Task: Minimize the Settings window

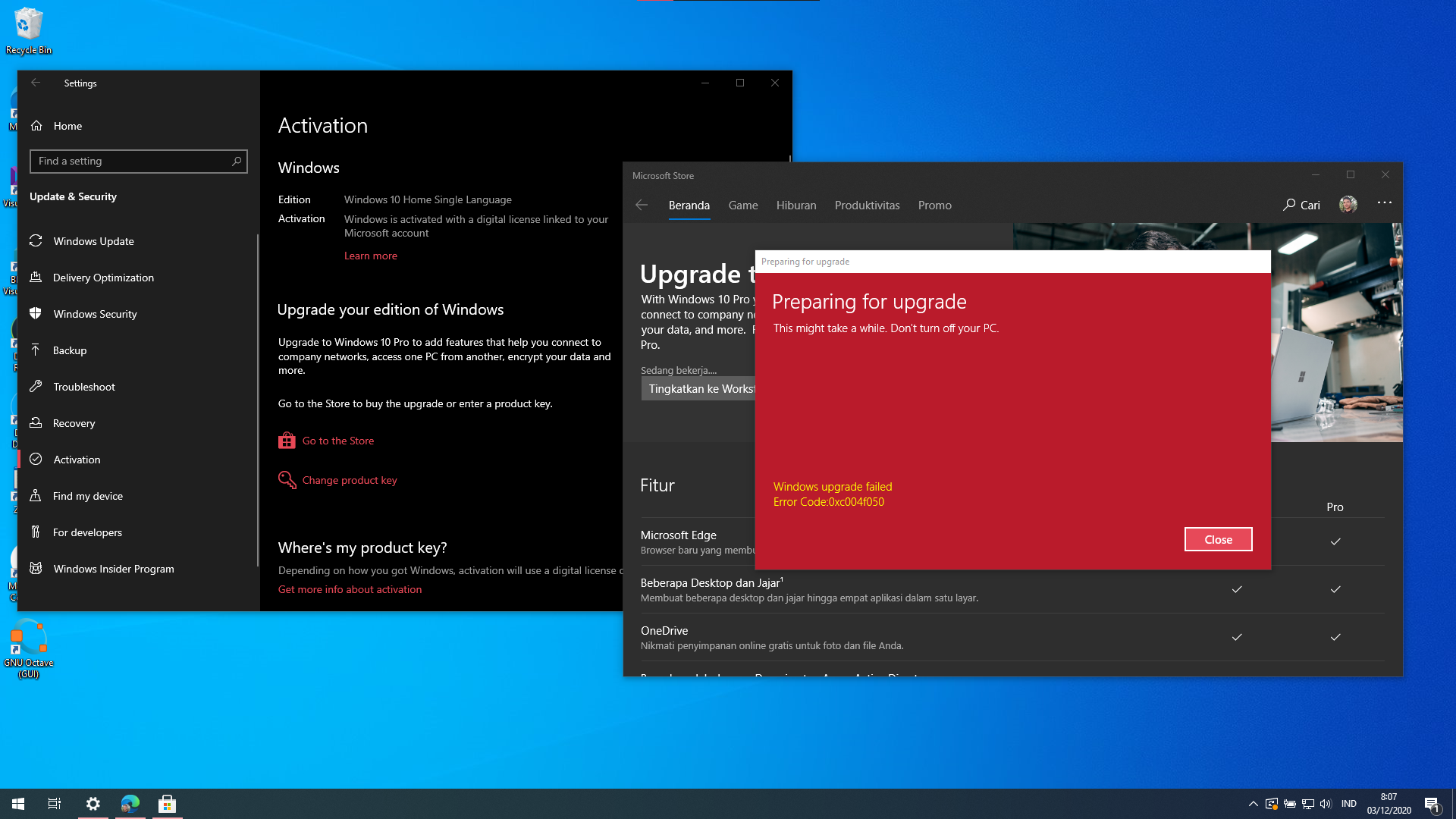Action: [x=705, y=83]
